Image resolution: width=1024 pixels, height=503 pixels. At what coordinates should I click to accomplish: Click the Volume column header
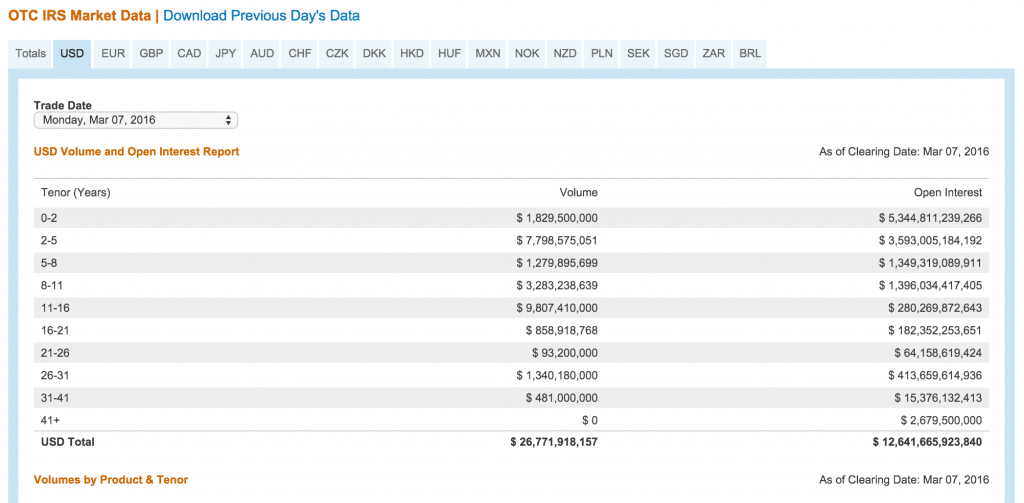click(578, 192)
